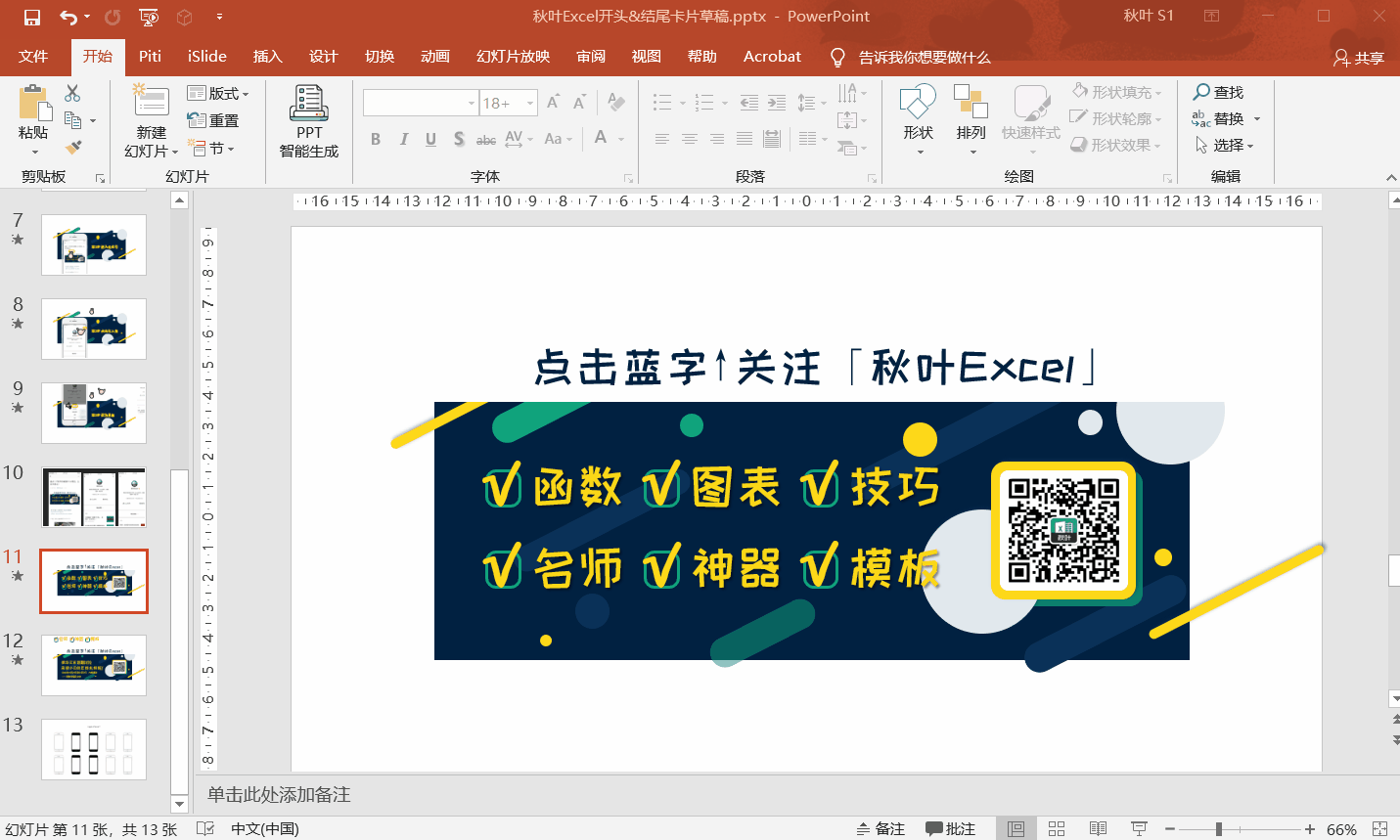1400x840 pixels.
Task: Open the 字体 font dialog launcher
Action: click(x=628, y=178)
